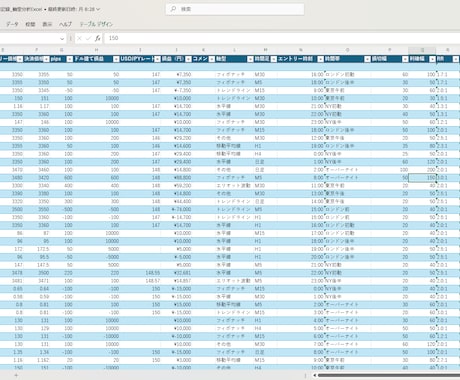Screen dimensions: 460x380
Task: Open filter dropdown for エントリー時刻 column
Action: (x=320, y=59)
